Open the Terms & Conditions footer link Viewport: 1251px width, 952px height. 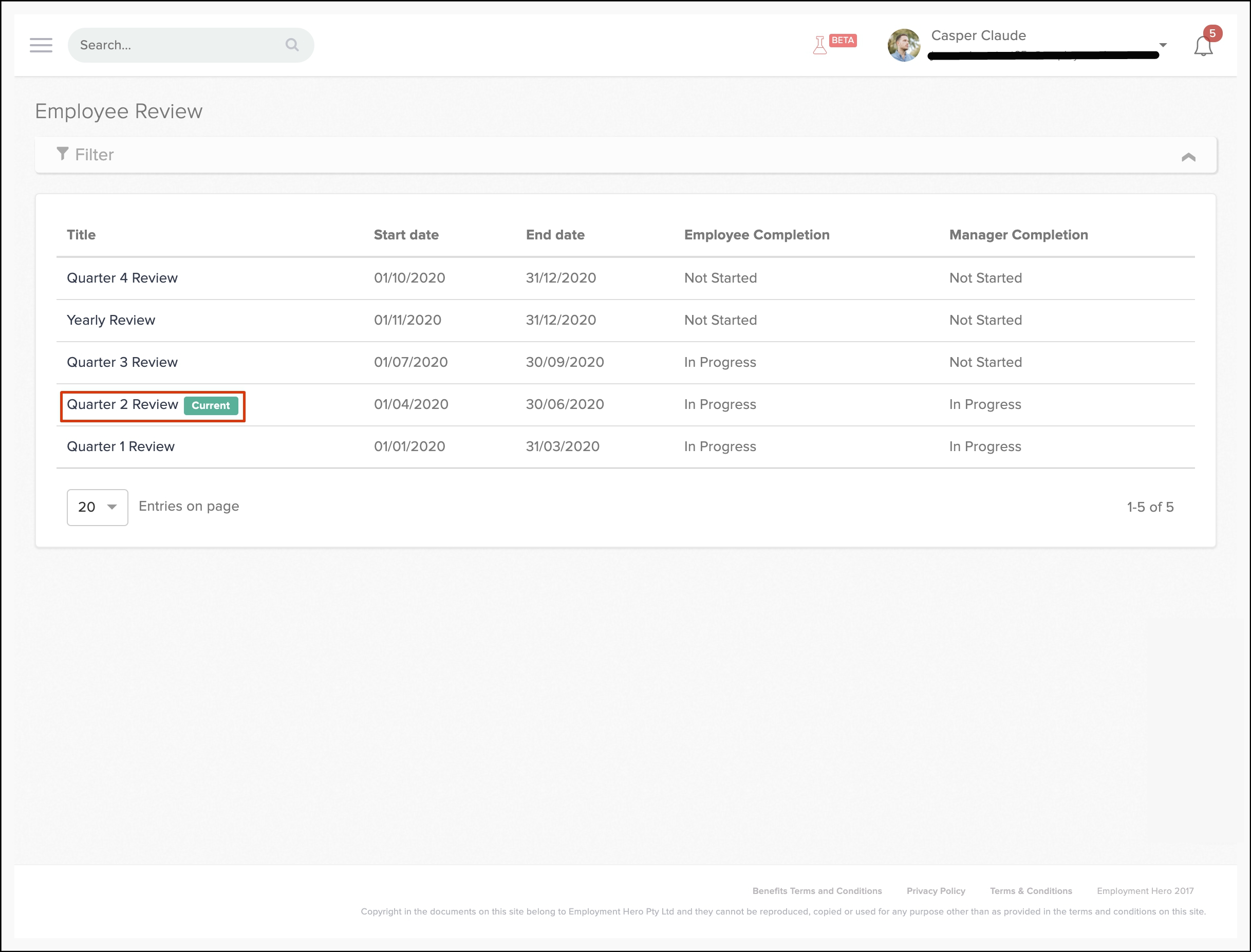click(1031, 891)
